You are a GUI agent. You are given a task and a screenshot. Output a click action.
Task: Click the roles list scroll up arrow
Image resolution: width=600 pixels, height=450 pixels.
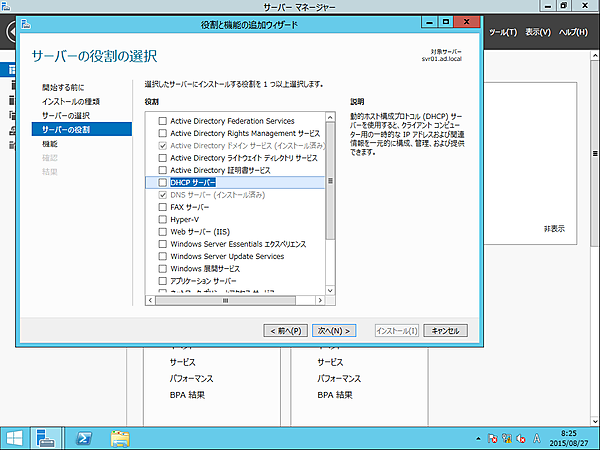330,117
